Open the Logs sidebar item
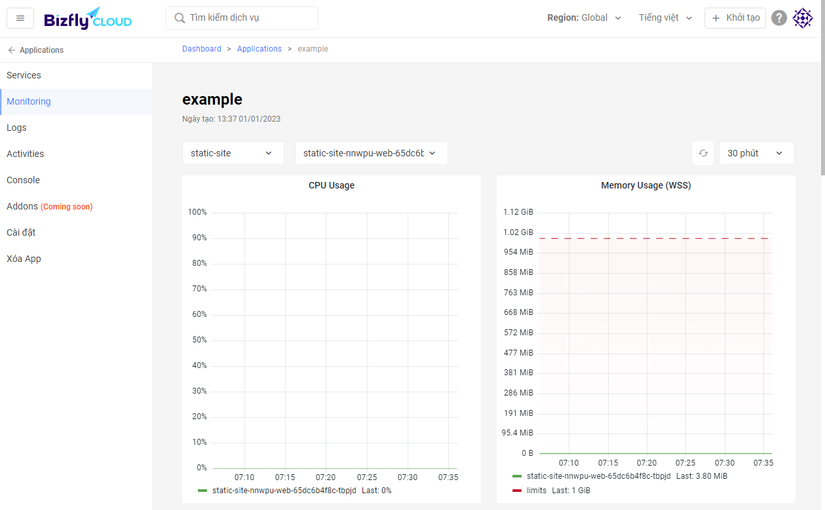 (17, 128)
